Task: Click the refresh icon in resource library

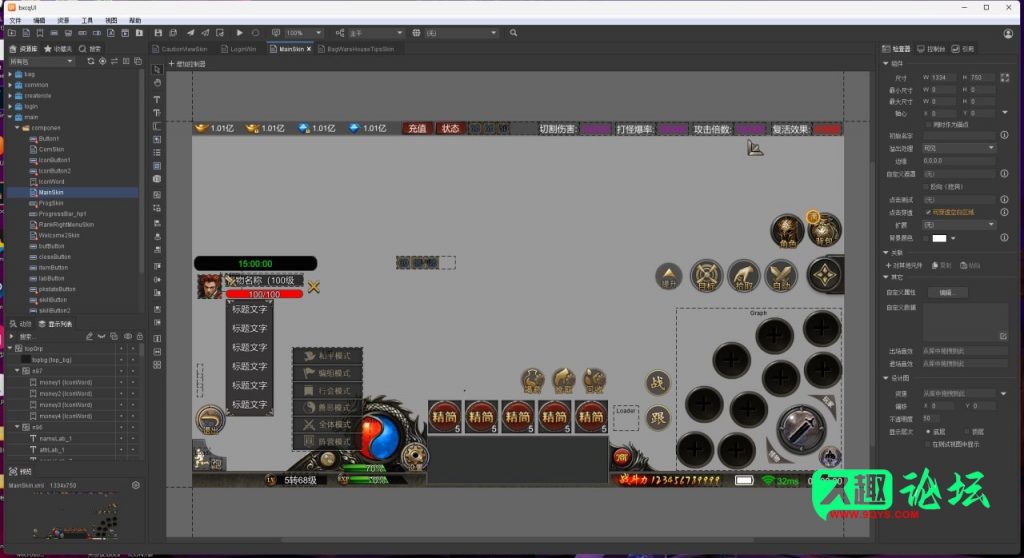Action: [91, 61]
